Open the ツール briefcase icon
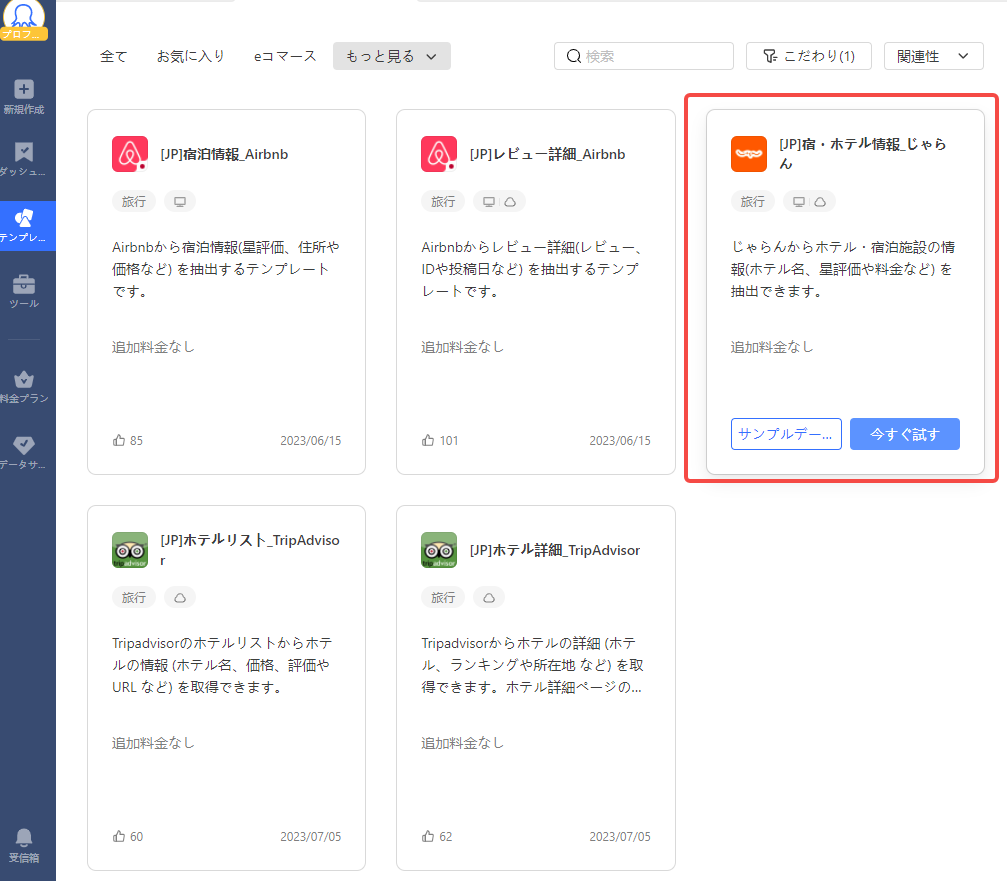The width and height of the screenshot is (1007, 881). coord(24,283)
